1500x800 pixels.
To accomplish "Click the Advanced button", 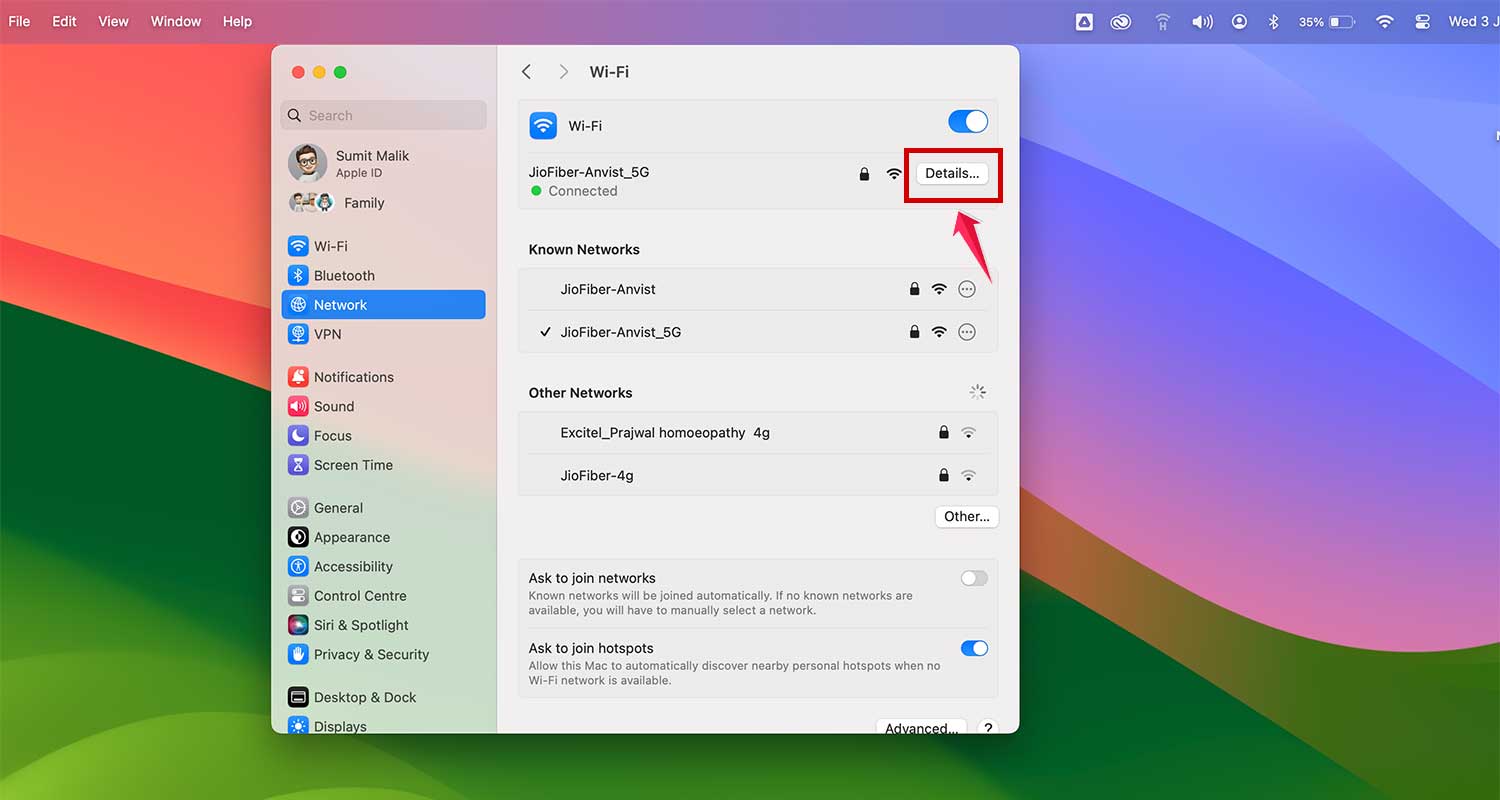I will (x=920, y=728).
